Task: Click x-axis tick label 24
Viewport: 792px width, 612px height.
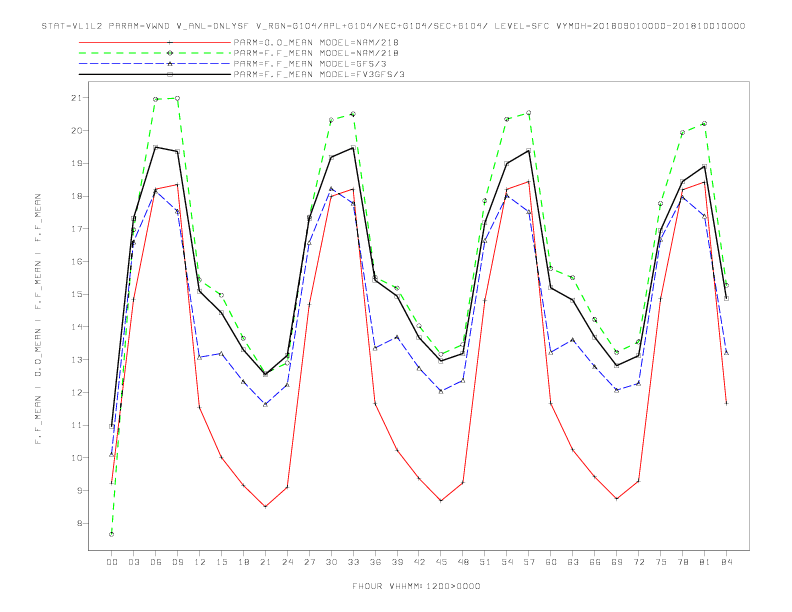Action: click(x=287, y=562)
